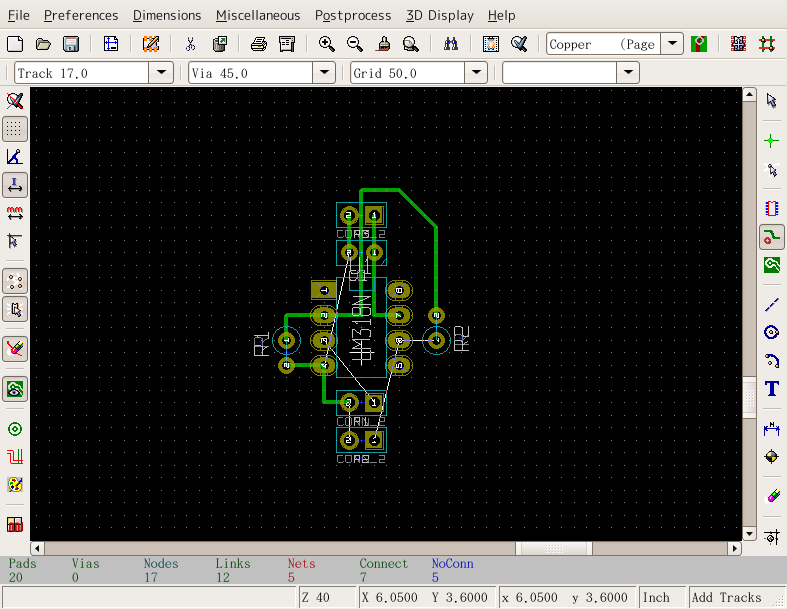Click the Save Board floppy icon
This screenshot has height=609, width=787.
[x=71, y=44]
